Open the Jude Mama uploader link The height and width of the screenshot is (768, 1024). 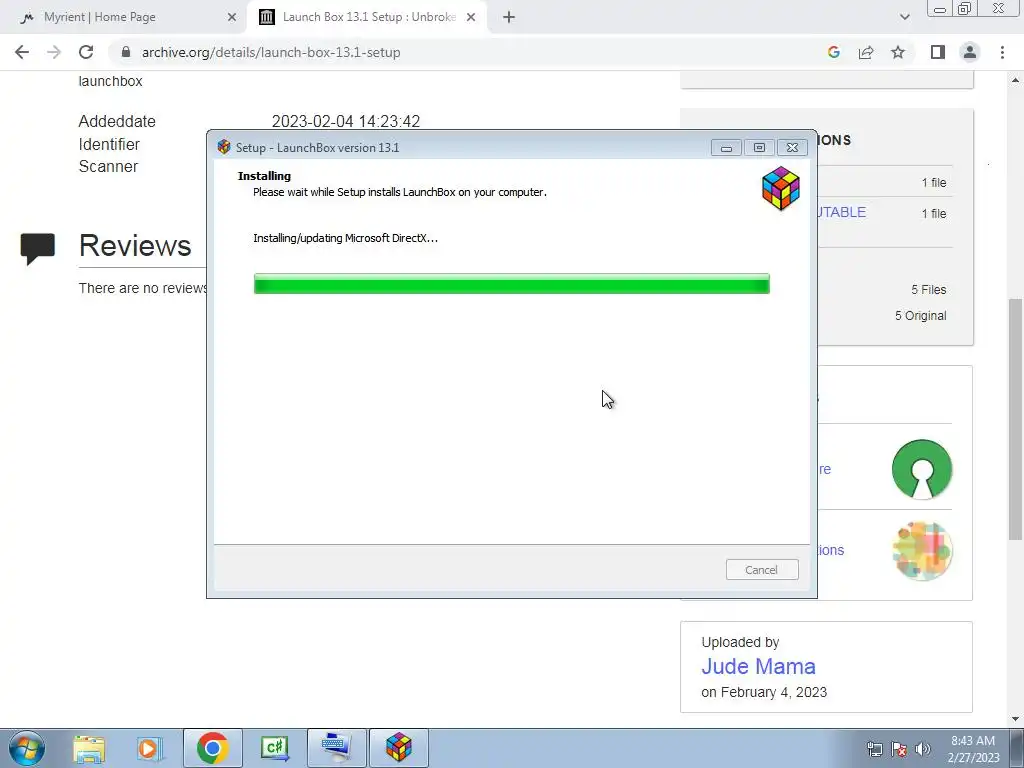click(x=758, y=666)
